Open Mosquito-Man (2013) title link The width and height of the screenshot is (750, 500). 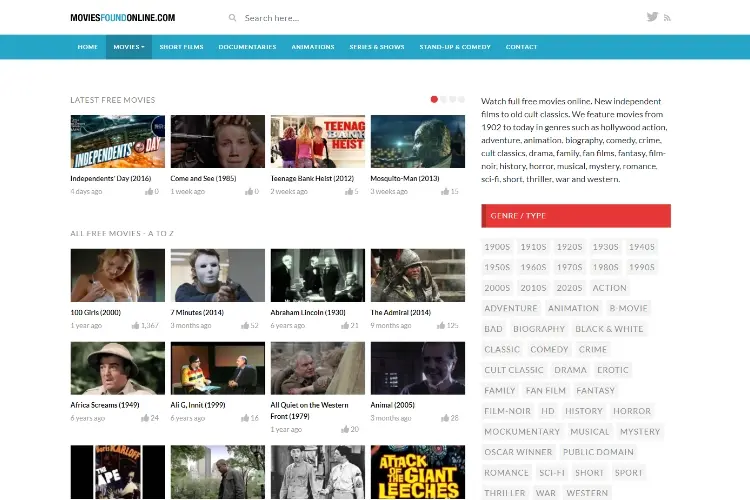pyautogui.click(x=405, y=178)
